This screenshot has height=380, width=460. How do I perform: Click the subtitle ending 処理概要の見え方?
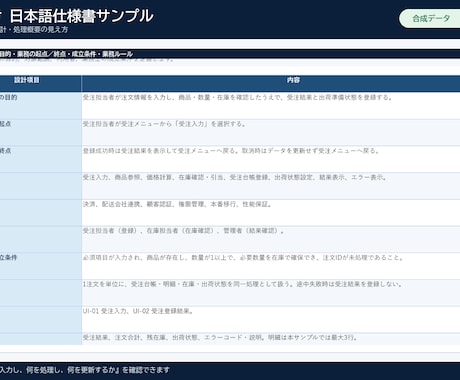34,29
